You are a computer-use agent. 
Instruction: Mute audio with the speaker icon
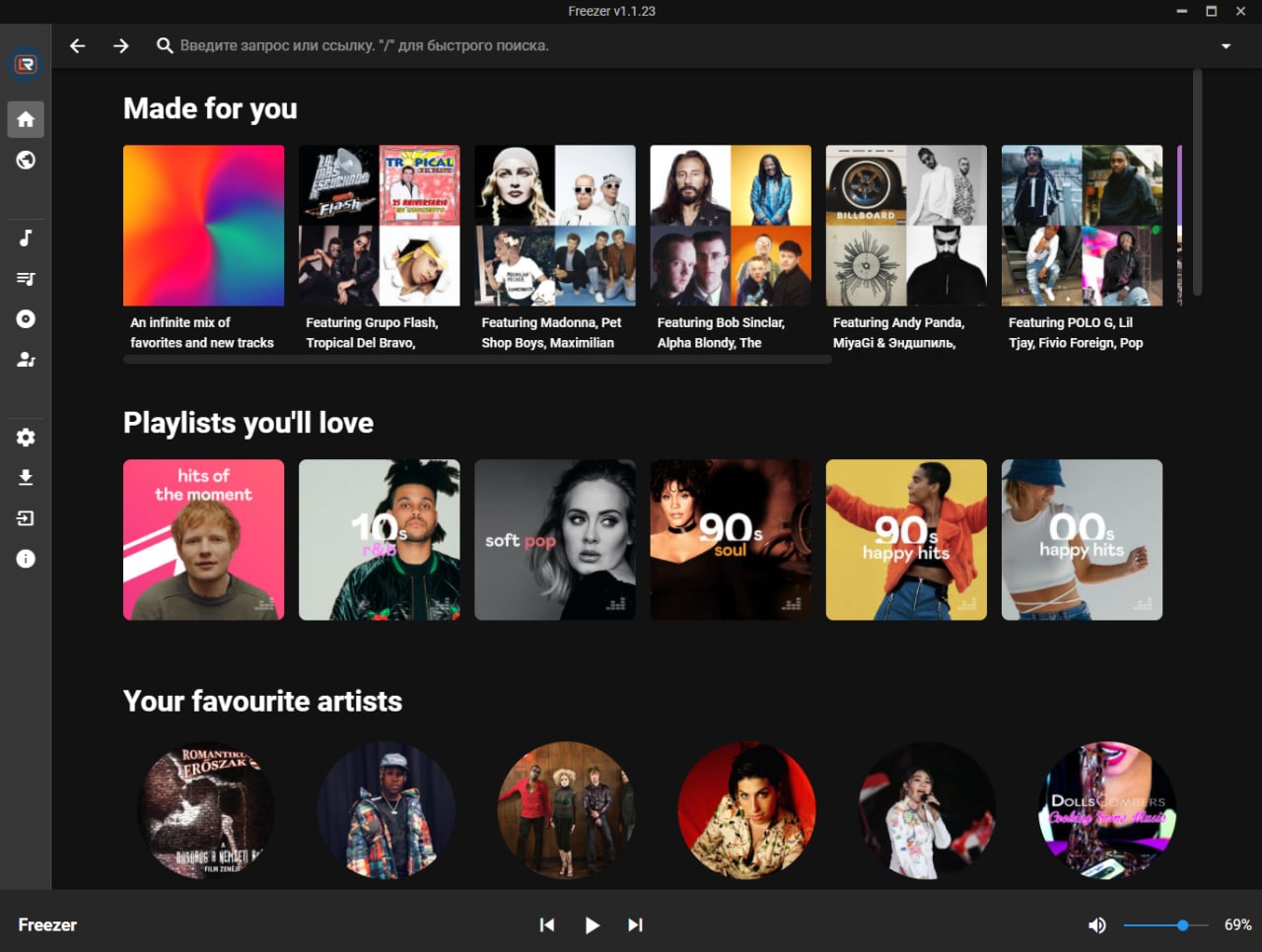pyautogui.click(x=1096, y=925)
